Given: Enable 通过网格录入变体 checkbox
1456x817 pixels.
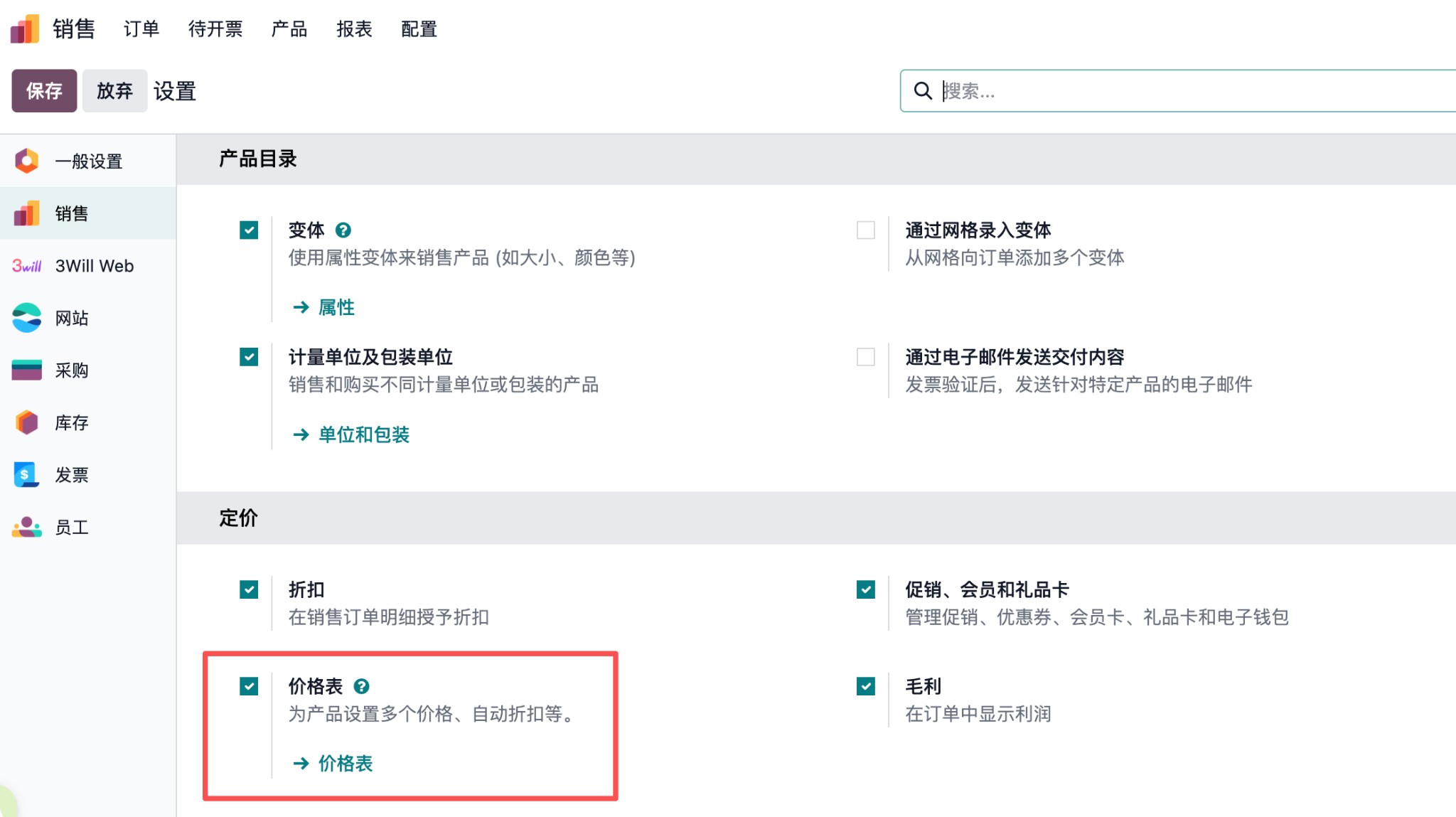Looking at the screenshot, I should [866, 230].
